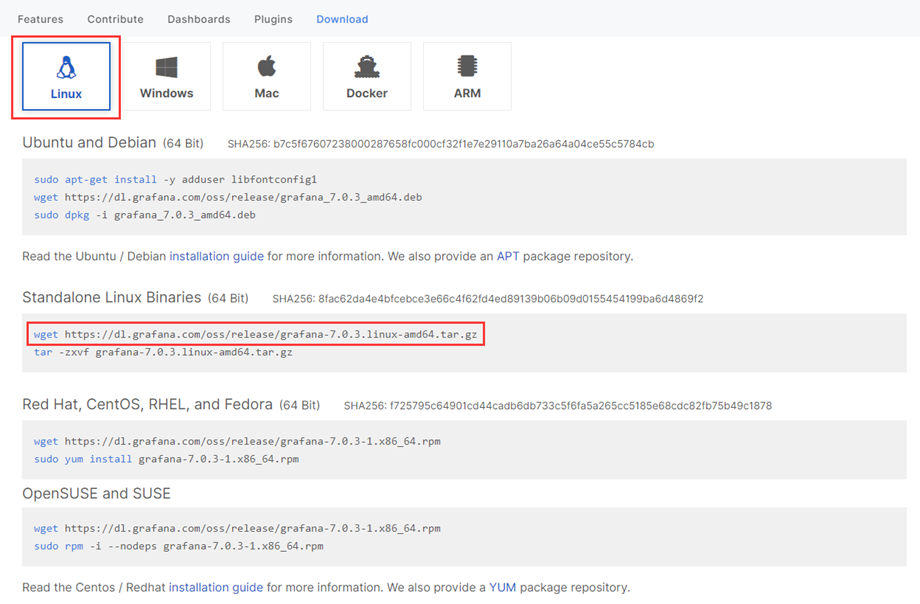
Task: Open the Ubuntu / Debian installation guide link
Action: pyautogui.click(x=217, y=257)
